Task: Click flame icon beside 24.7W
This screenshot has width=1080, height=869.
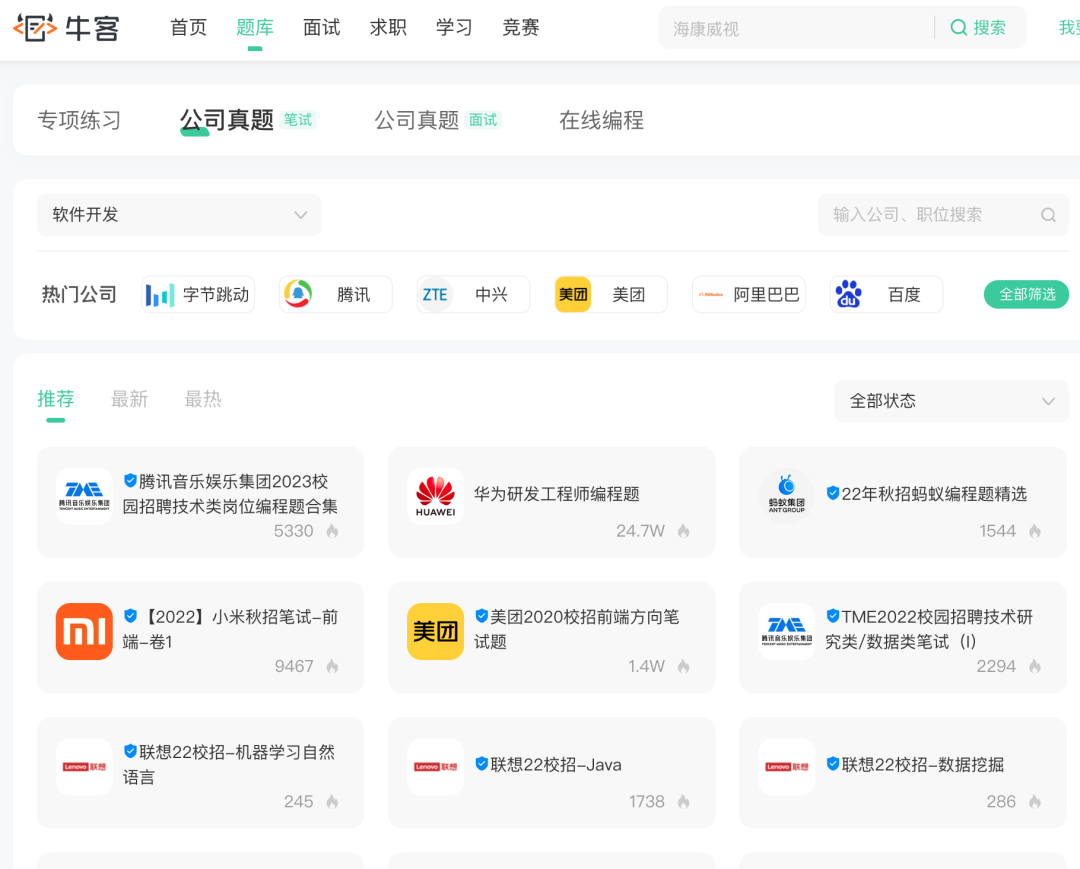Action: [x=684, y=531]
